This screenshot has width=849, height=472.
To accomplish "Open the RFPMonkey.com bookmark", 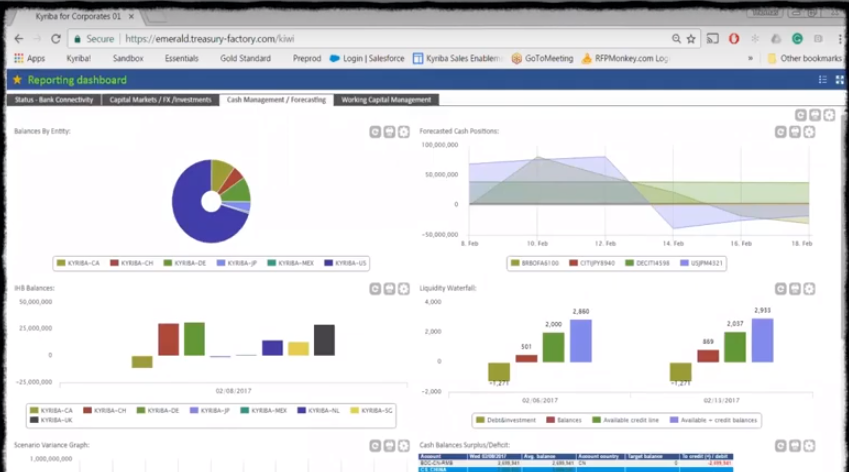I will tap(625, 58).
